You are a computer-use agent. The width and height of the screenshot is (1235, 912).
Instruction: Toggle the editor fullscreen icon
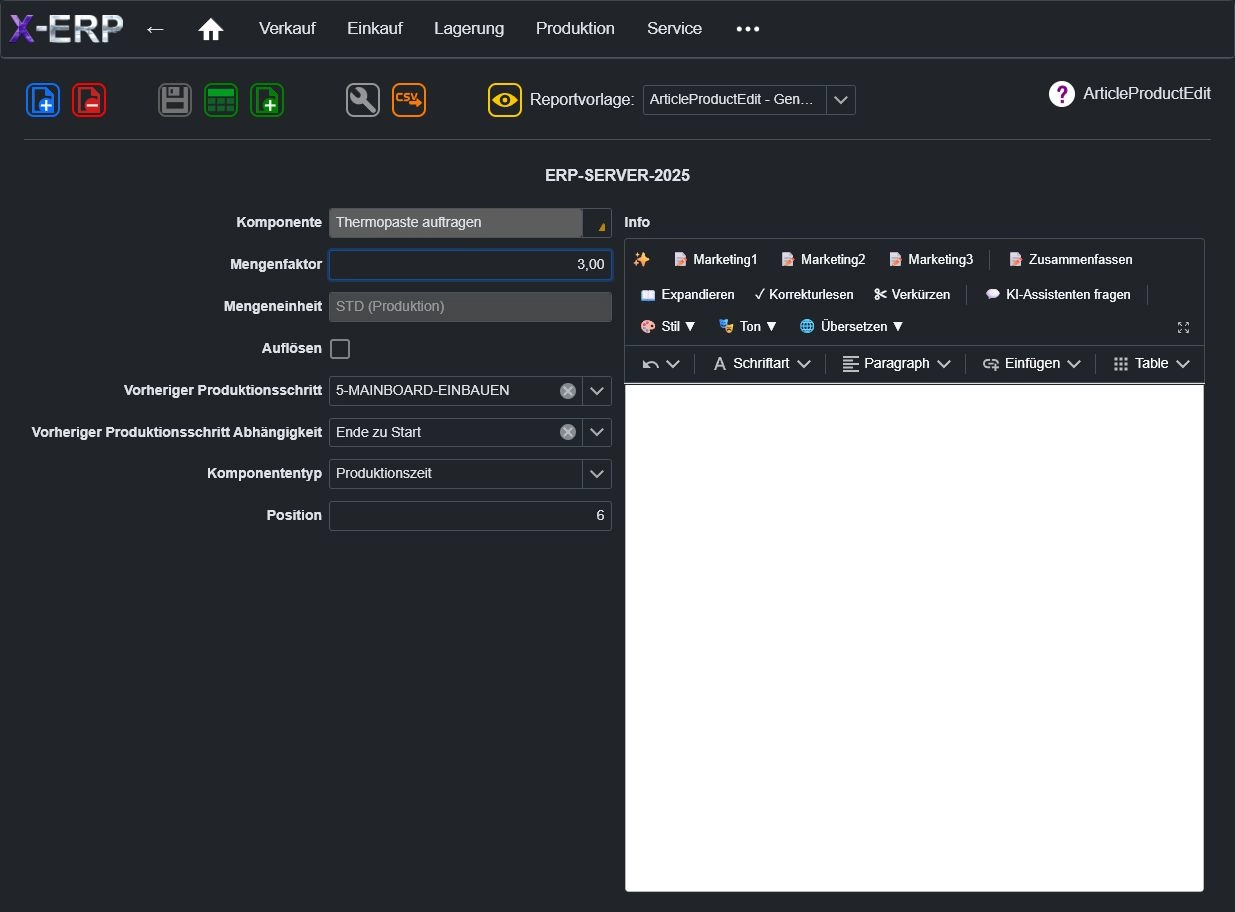[1183, 327]
